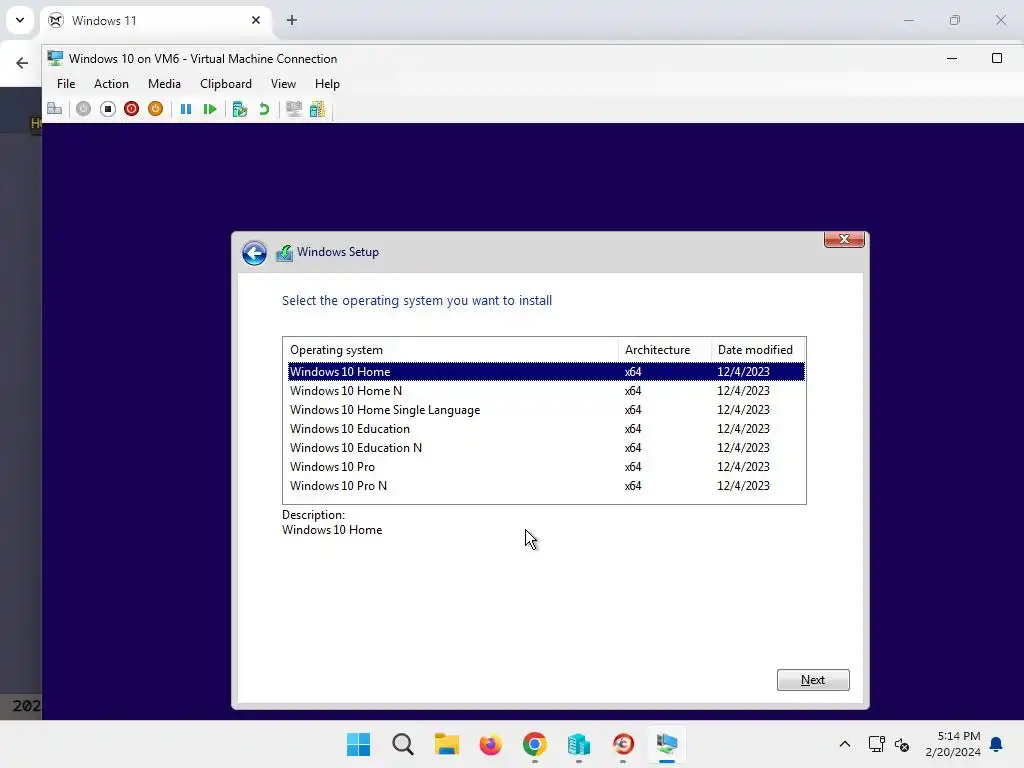1024x768 pixels.
Task: Open the Help menu
Action: tap(327, 84)
